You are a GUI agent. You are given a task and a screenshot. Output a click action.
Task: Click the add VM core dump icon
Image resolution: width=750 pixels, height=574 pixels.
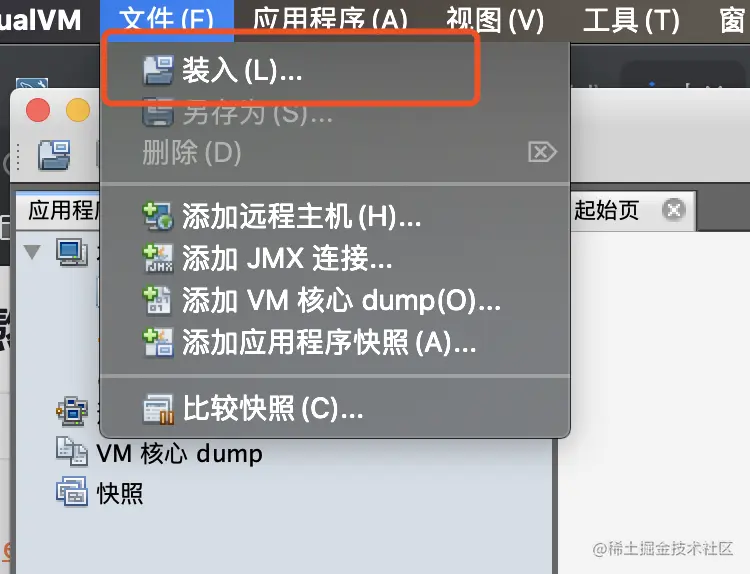[x=158, y=300]
